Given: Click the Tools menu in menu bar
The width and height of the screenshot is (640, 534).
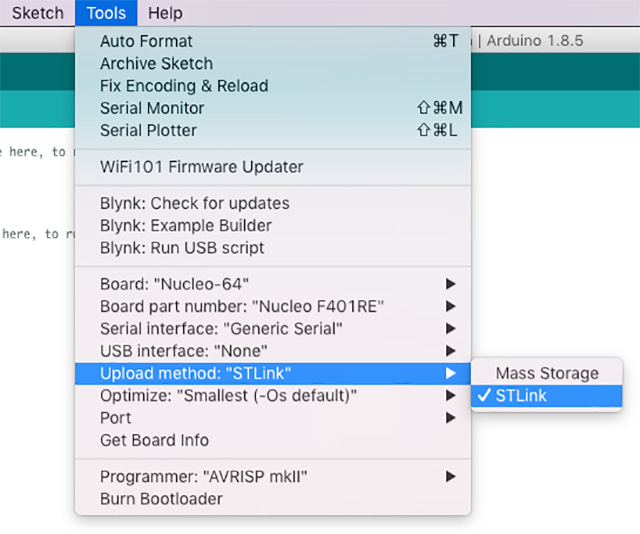Looking at the screenshot, I should click(106, 13).
